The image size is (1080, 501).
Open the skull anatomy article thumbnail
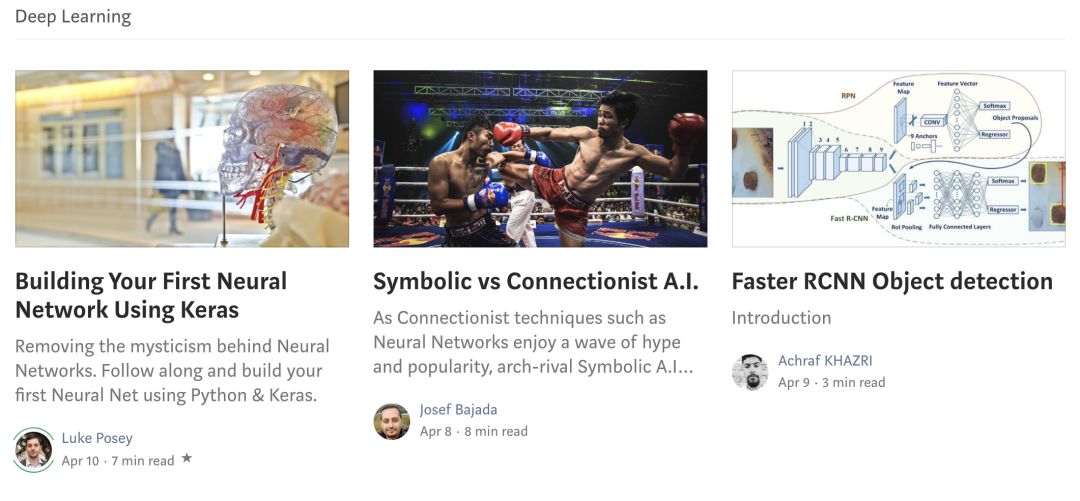(x=182, y=158)
